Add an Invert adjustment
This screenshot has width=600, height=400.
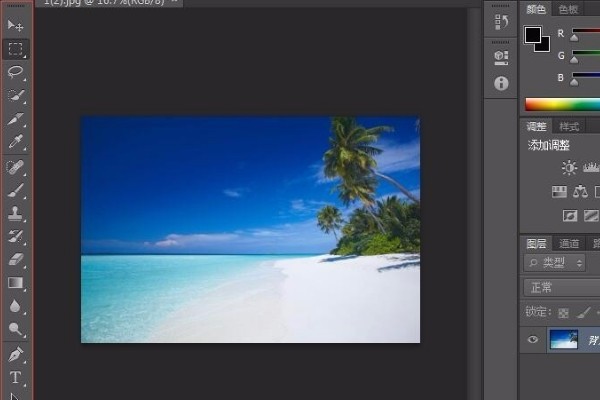point(570,216)
